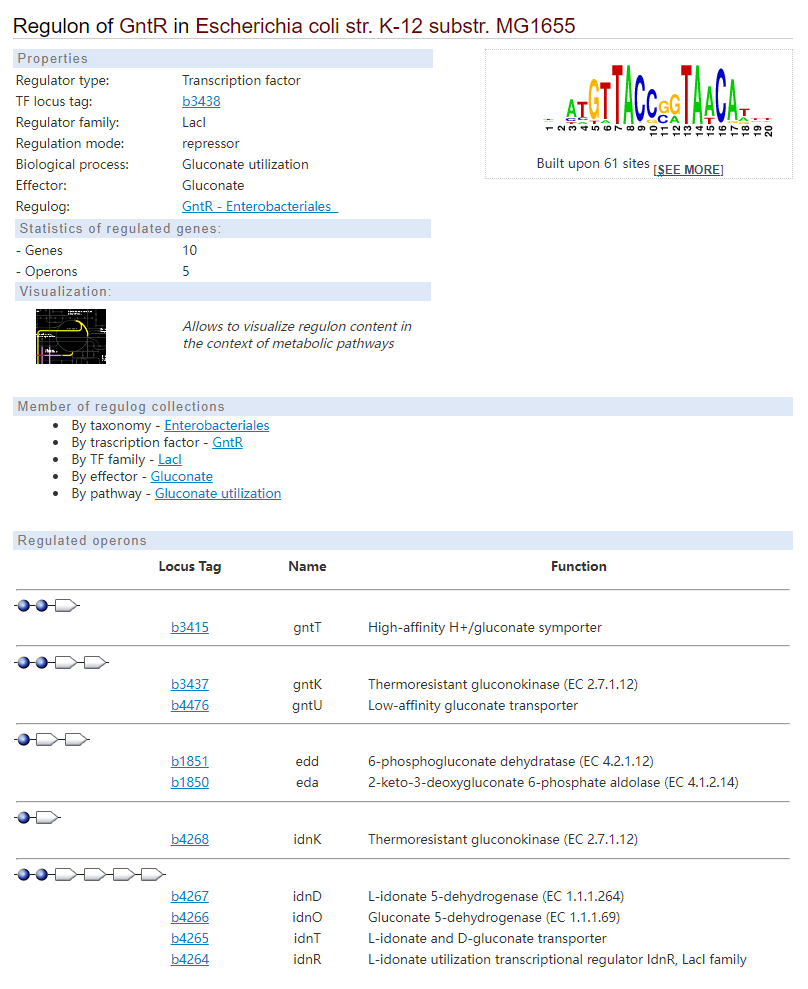
Task: Open the SEE MORE link for binding sites
Action: pyautogui.click(x=688, y=170)
